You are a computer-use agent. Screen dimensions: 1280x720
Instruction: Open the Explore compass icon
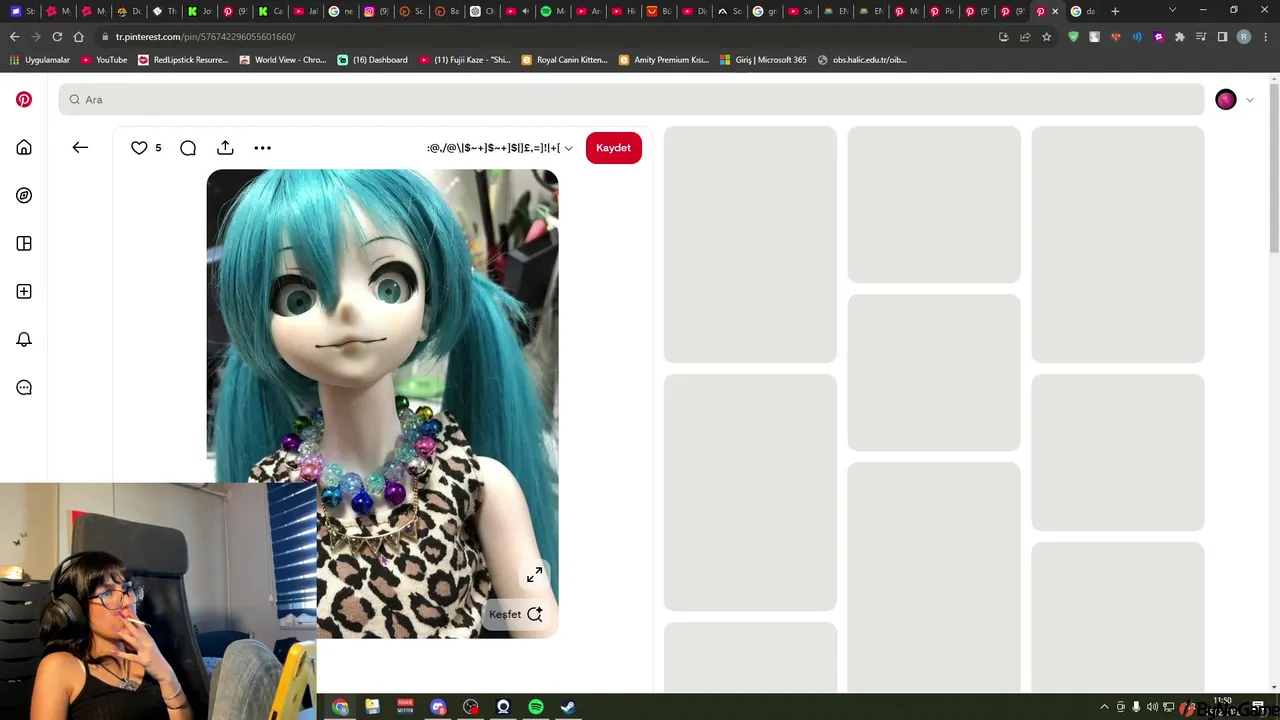(24, 196)
